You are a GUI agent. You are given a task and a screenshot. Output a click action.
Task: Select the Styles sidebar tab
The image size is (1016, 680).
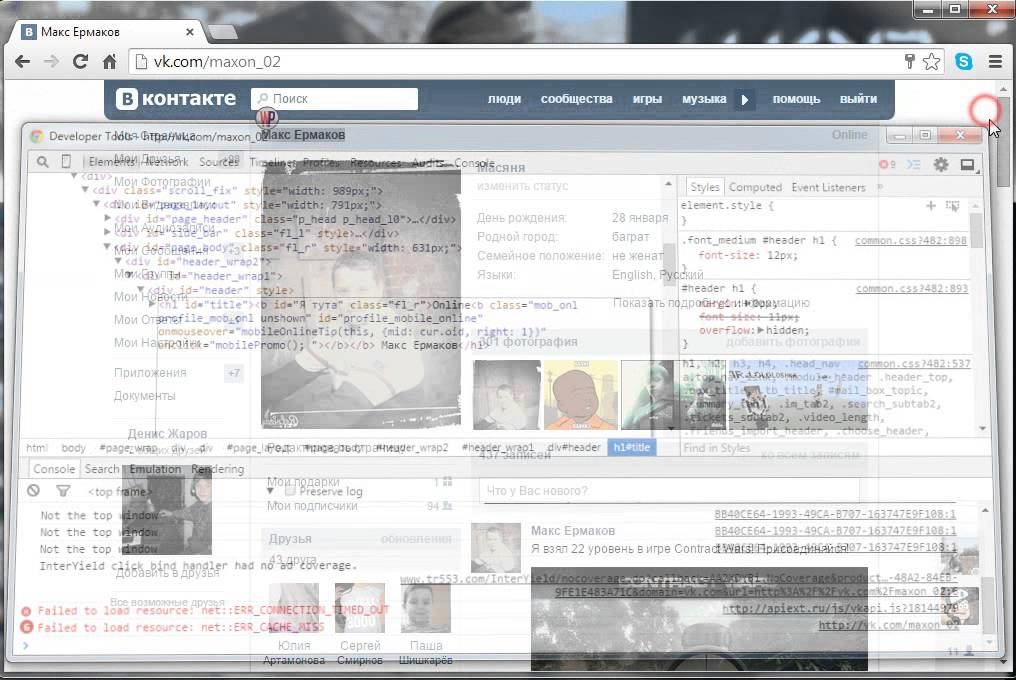pos(704,187)
